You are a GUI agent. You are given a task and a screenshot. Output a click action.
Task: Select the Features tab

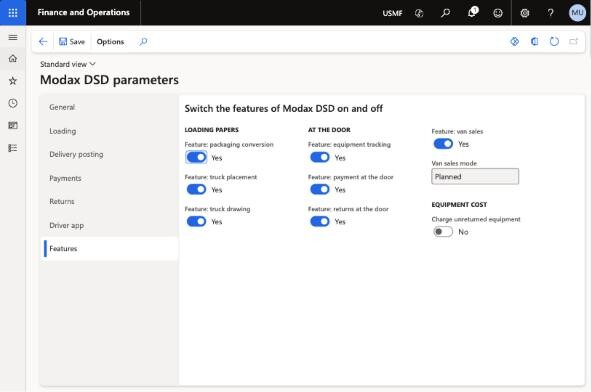point(110,248)
